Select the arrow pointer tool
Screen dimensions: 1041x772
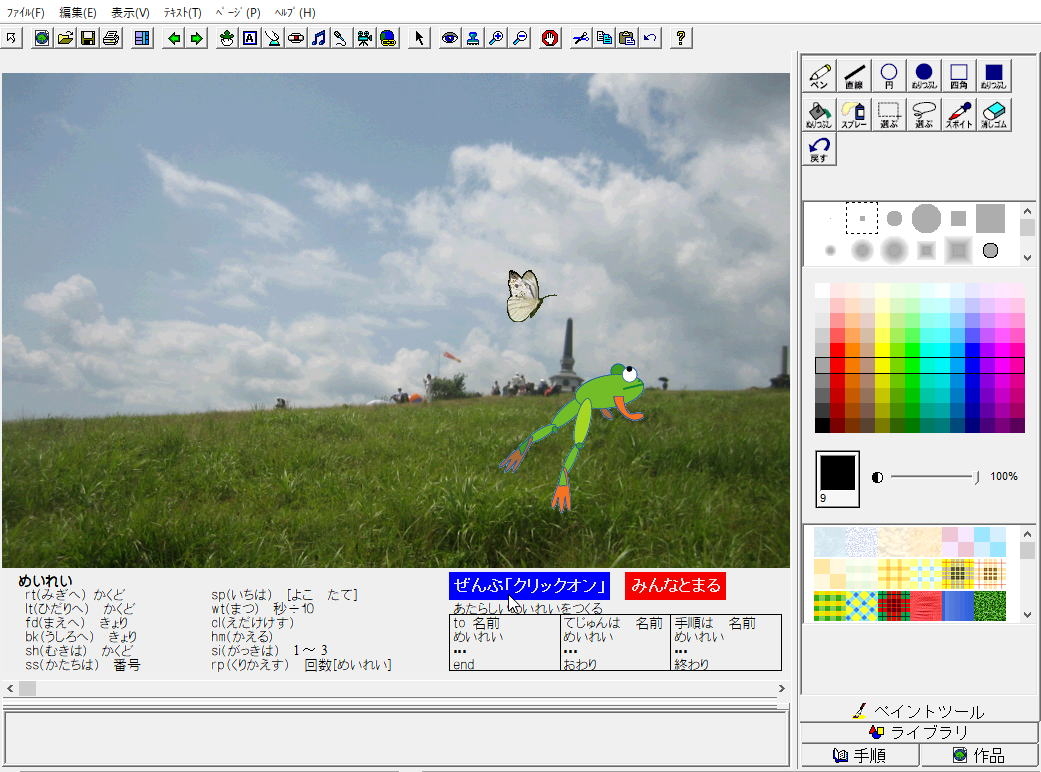point(419,38)
